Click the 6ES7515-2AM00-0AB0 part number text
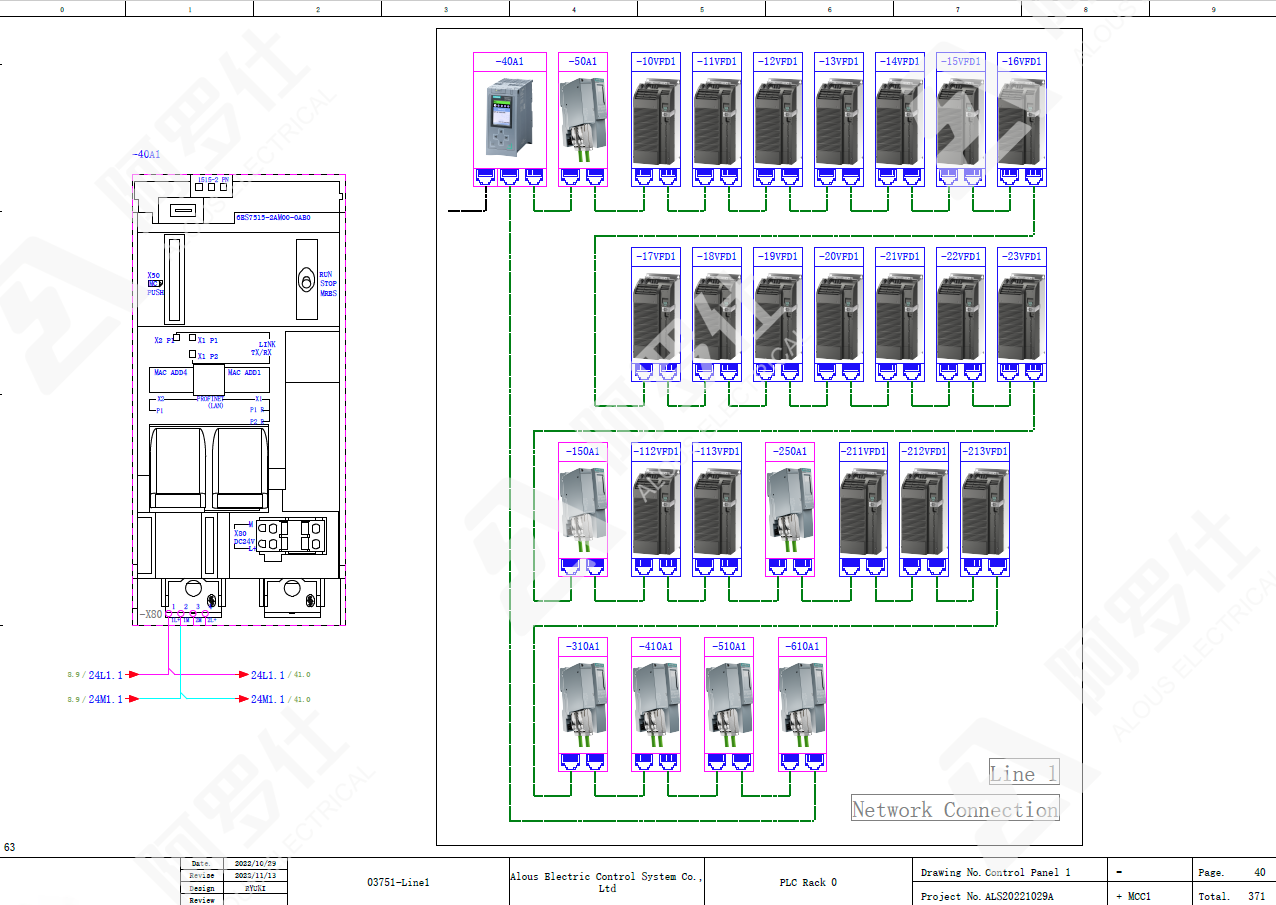The width and height of the screenshot is (1276, 905). pos(272,217)
